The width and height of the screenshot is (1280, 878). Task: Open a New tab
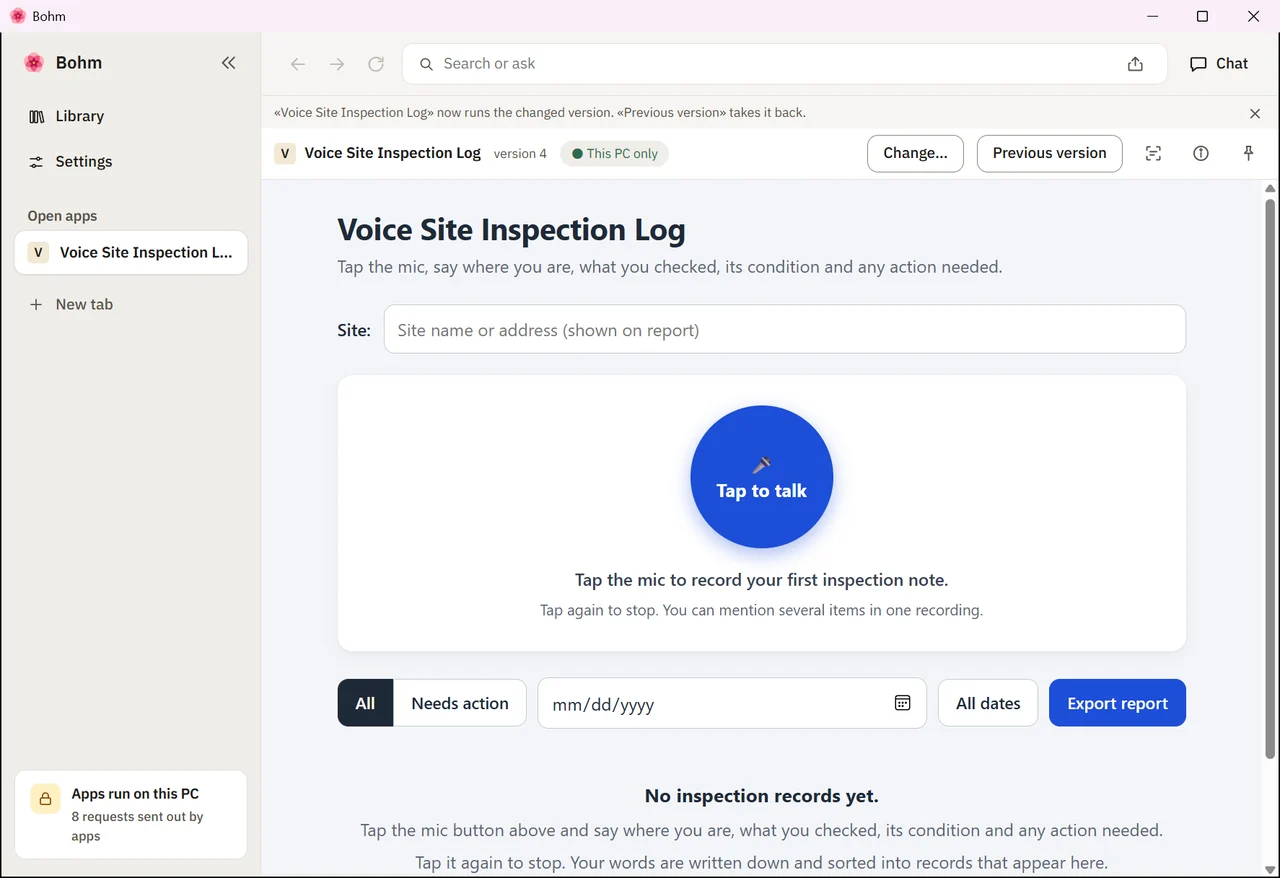pyautogui.click(x=131, y=304)
